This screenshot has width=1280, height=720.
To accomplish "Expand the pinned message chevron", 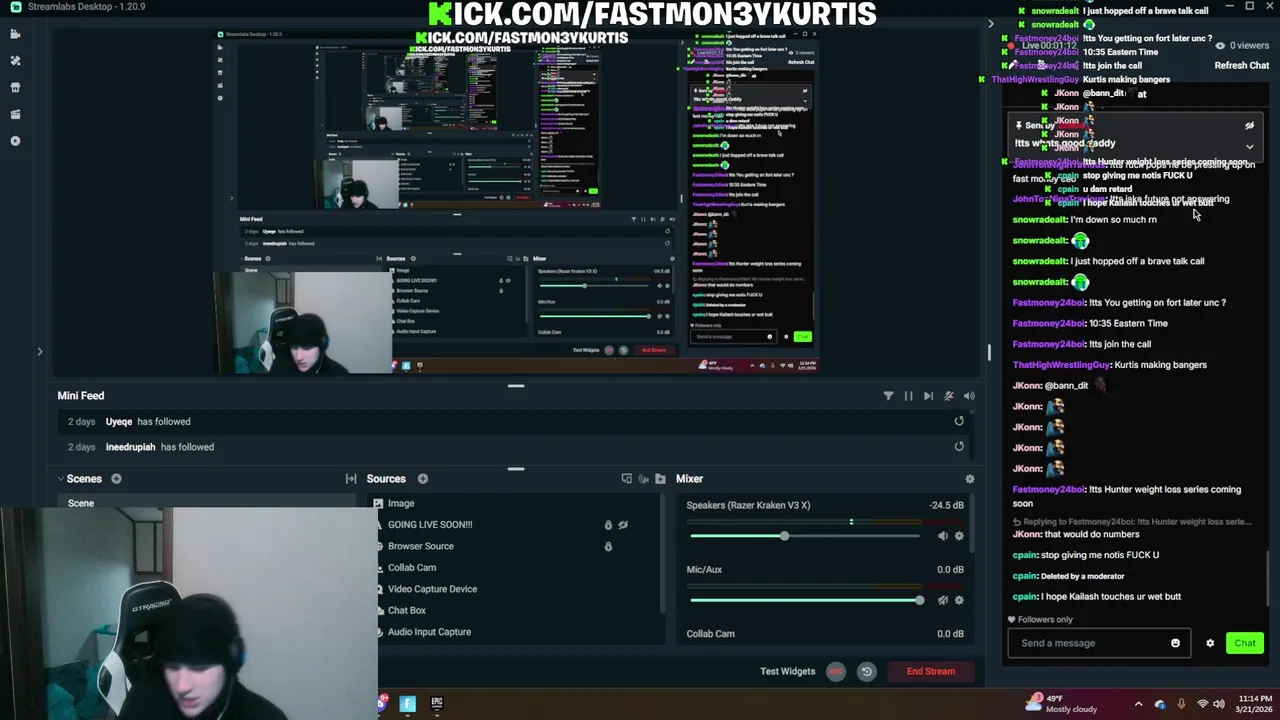I will pos(1249,147).
